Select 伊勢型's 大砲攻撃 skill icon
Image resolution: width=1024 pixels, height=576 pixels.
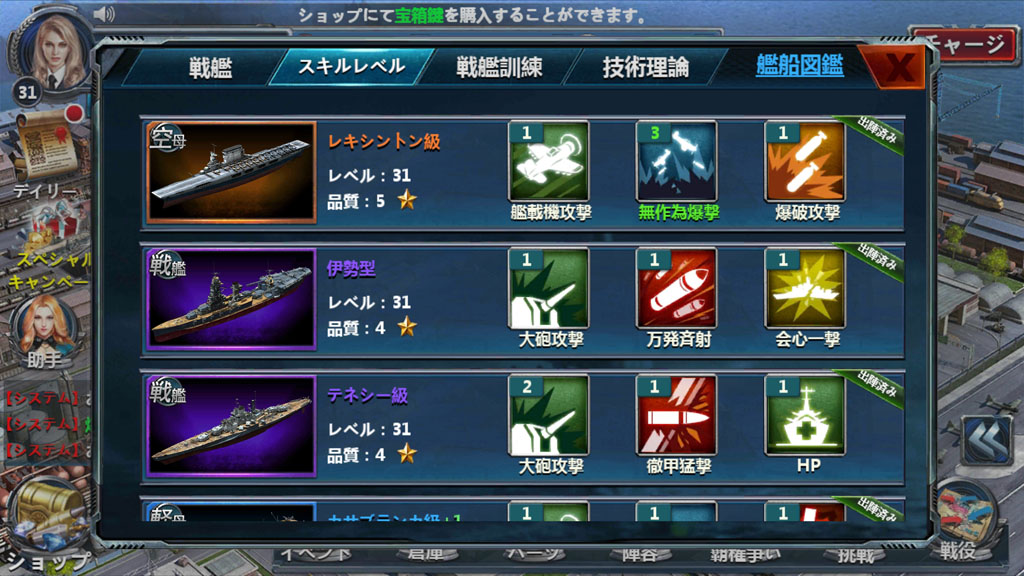point(549,288)
